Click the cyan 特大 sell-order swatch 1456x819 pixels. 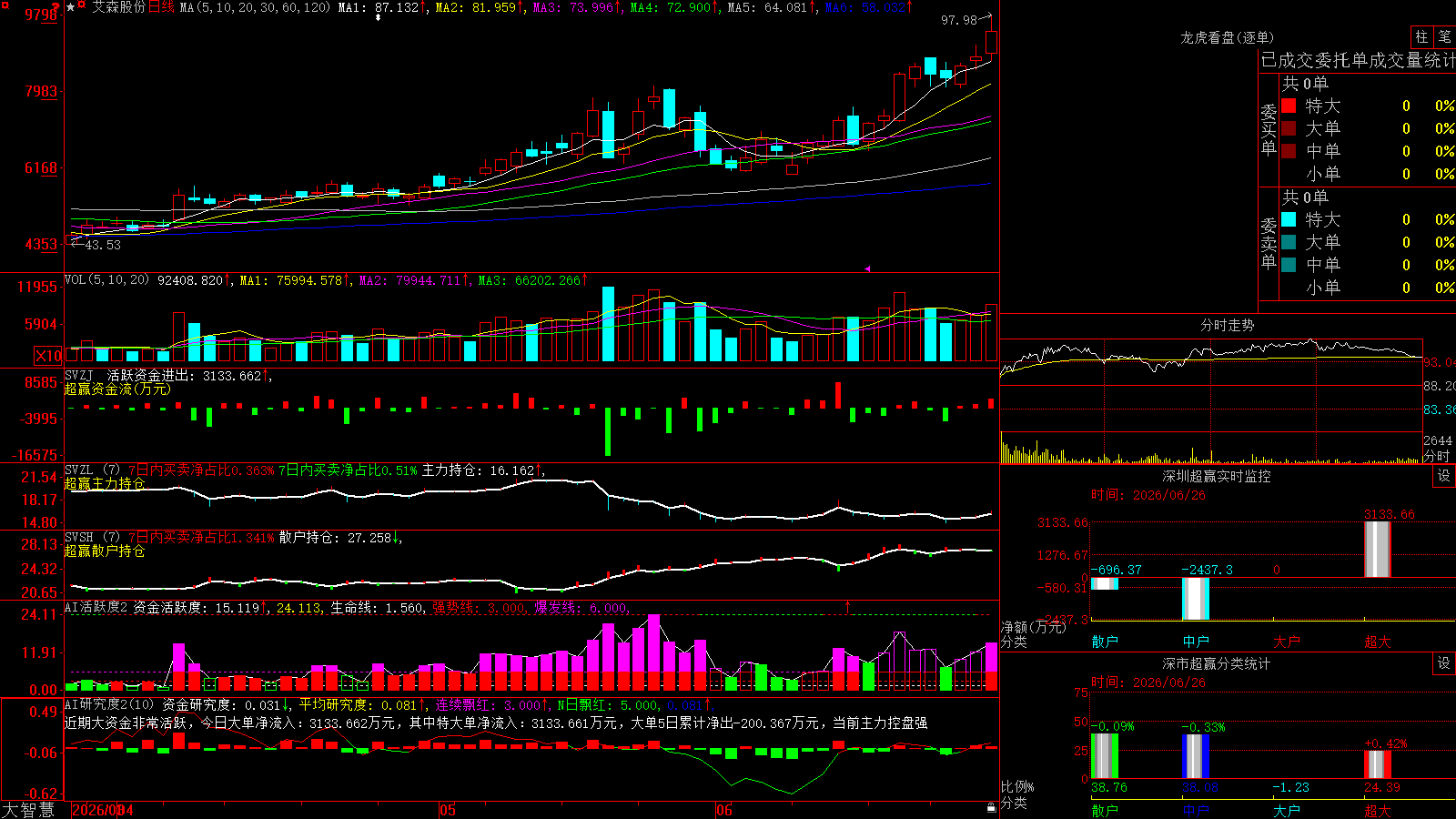pos(1289,219)
